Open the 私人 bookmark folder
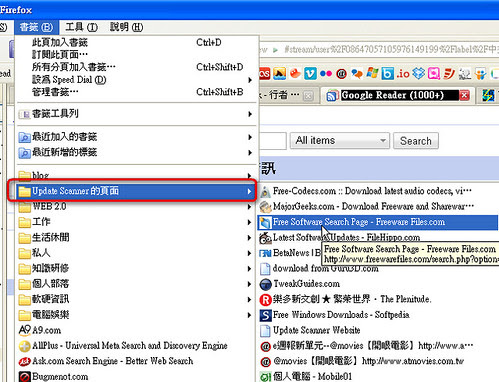Viewport: 499px width, 382px height. coord(137,253)
